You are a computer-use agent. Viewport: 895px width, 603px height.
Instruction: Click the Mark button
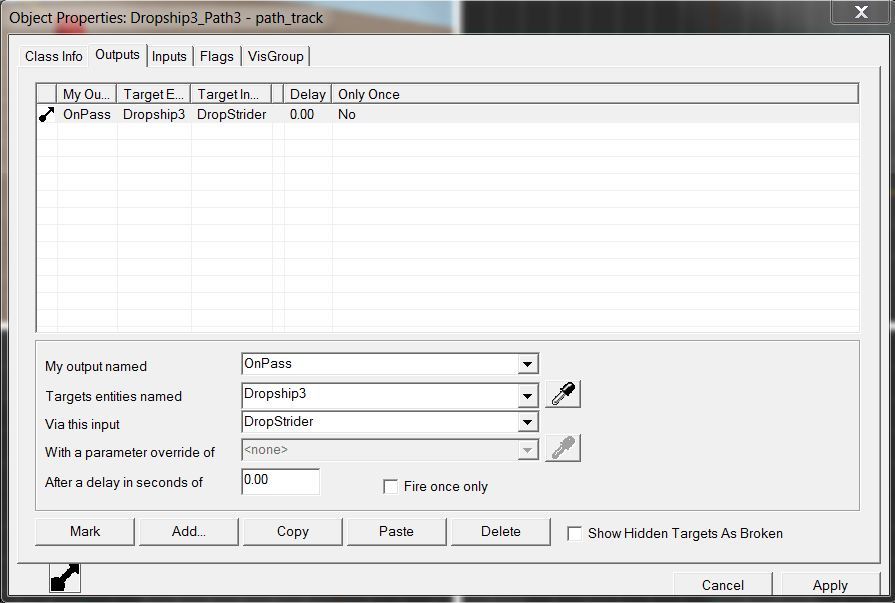(85, 532)
